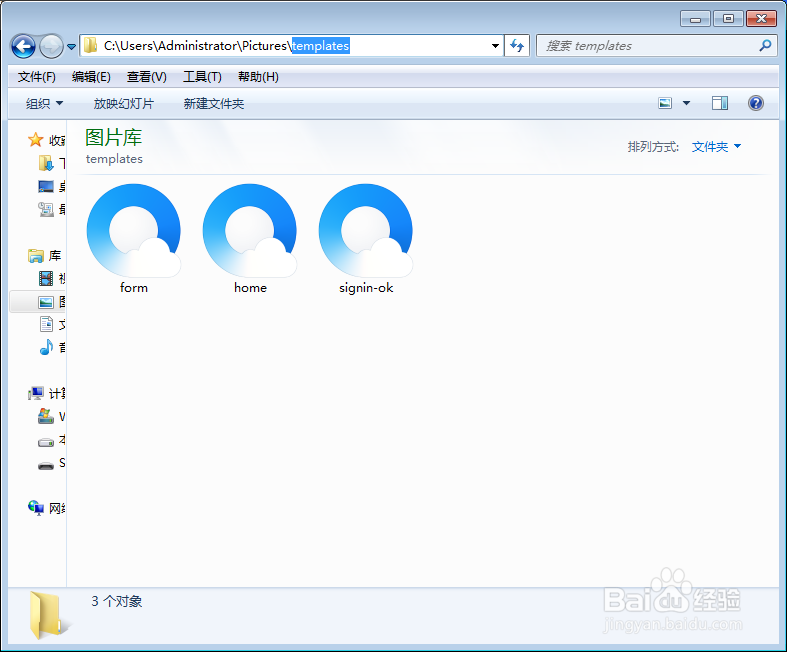Select Pictures library icon in sidebar

point(46,302)
